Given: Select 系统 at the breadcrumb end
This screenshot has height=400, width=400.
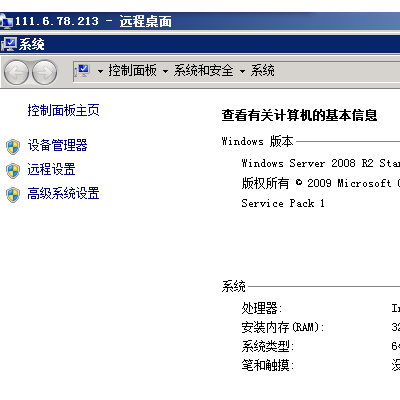Looking at the screenshot, I should tap(262, 71).
